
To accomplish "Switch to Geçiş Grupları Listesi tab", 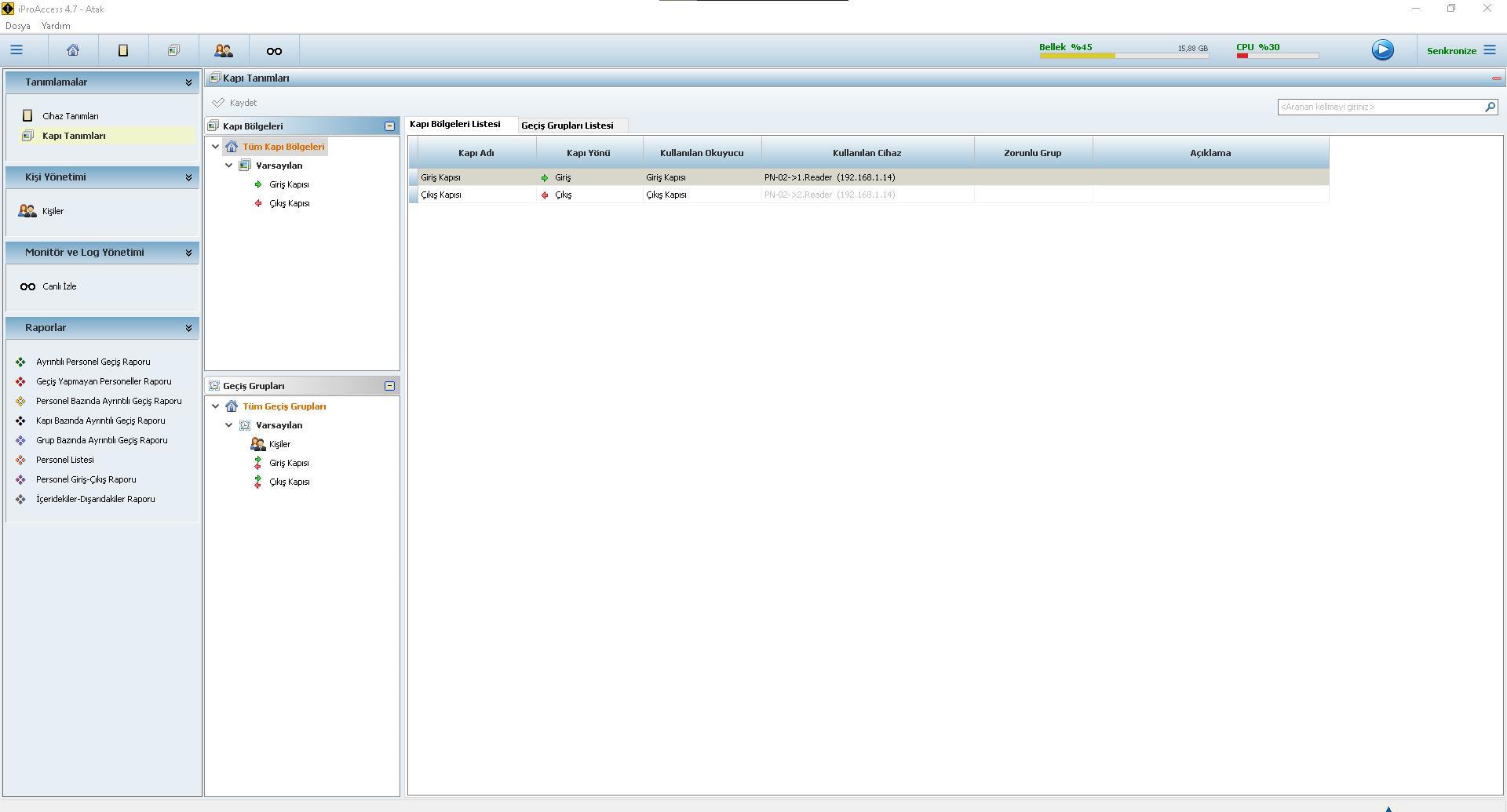I will click(x=567, y=126).
